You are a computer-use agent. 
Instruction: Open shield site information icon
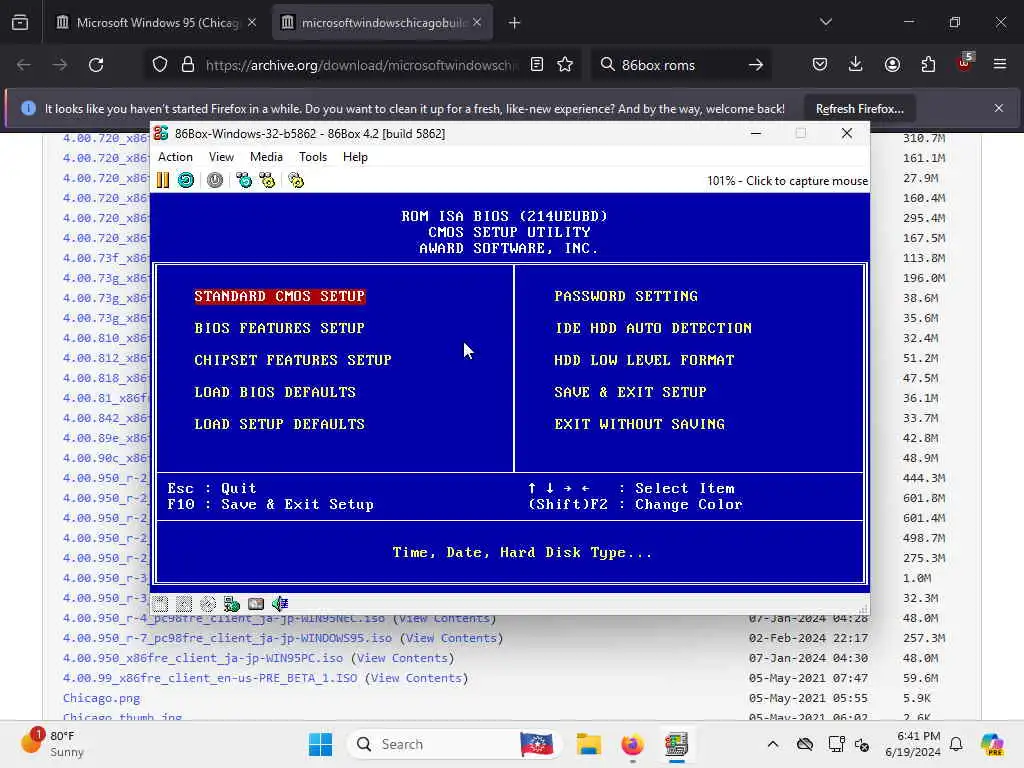tap(160, 65)
